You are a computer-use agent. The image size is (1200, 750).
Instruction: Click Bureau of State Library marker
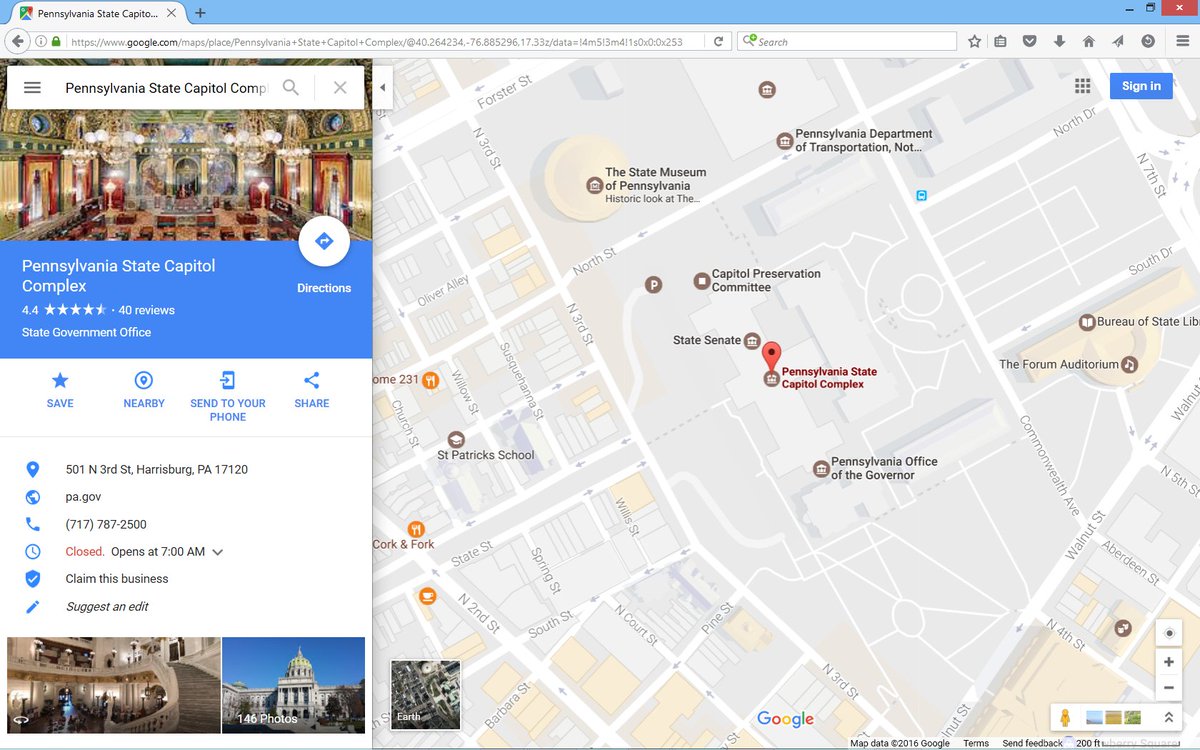click(1087, 322)
